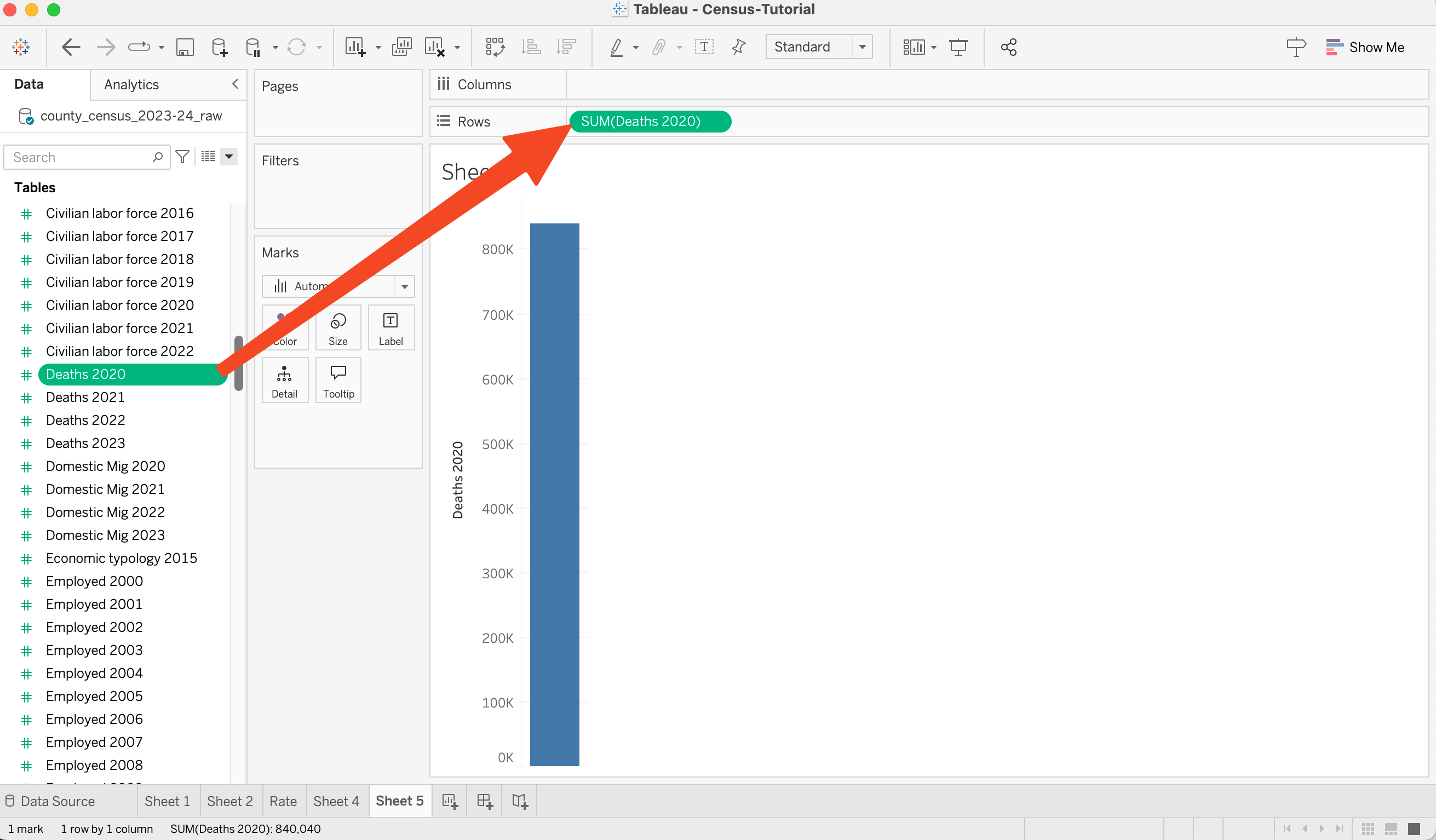Click the Save workbook icon
Viewport: 1436px width, 840px height.
coord(185,47)
